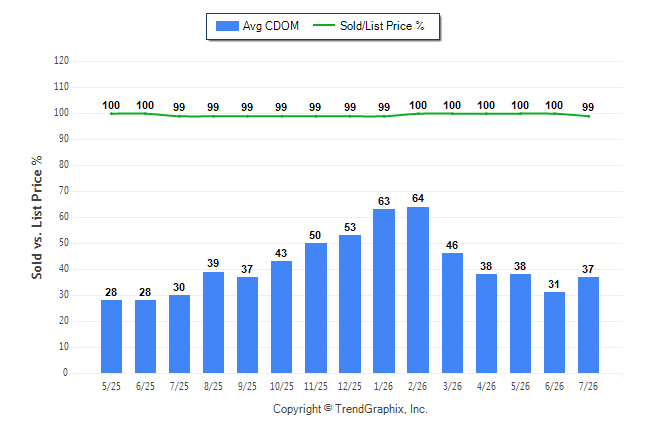
Task: Click the blue Avg CDOM legend swatch
Action: (227, 26)
